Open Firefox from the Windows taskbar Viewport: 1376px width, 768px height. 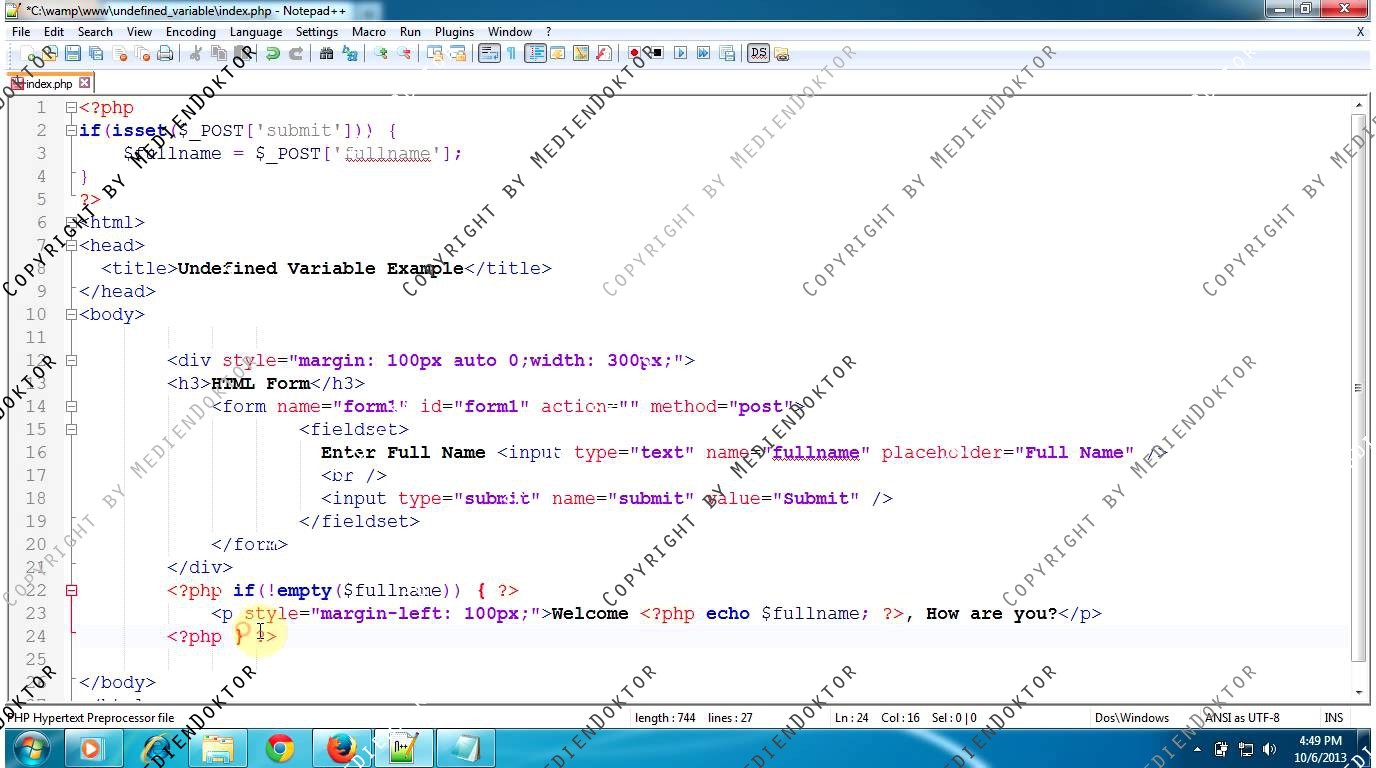tap(341, 748)
